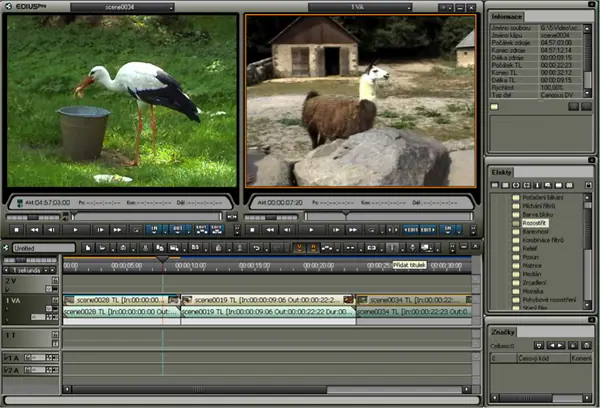
Task: Click the Undo icon in timeline toolbar
Action: (257, 247)
